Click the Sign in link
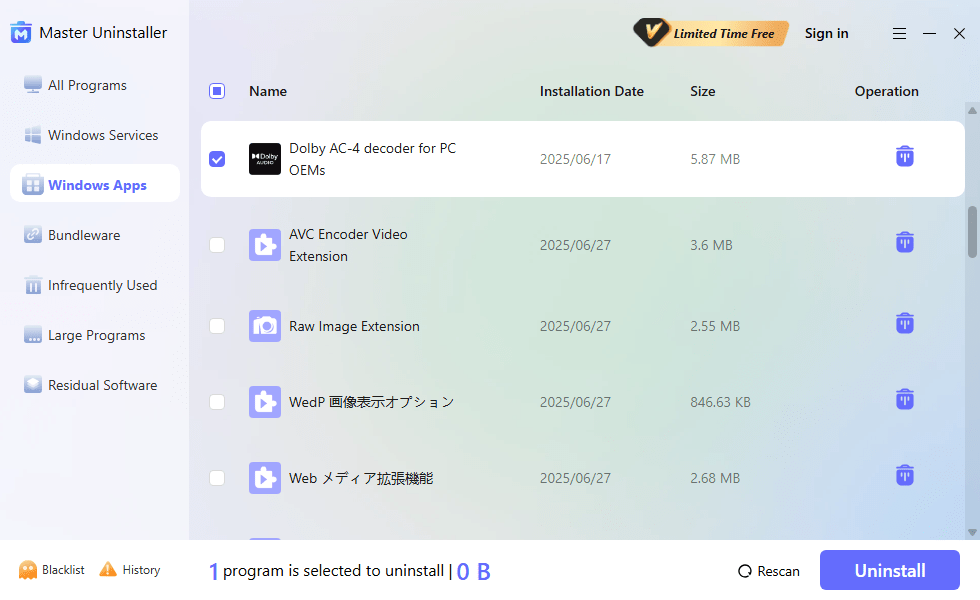This screenshot has width=980, height=600. (826, 33)
